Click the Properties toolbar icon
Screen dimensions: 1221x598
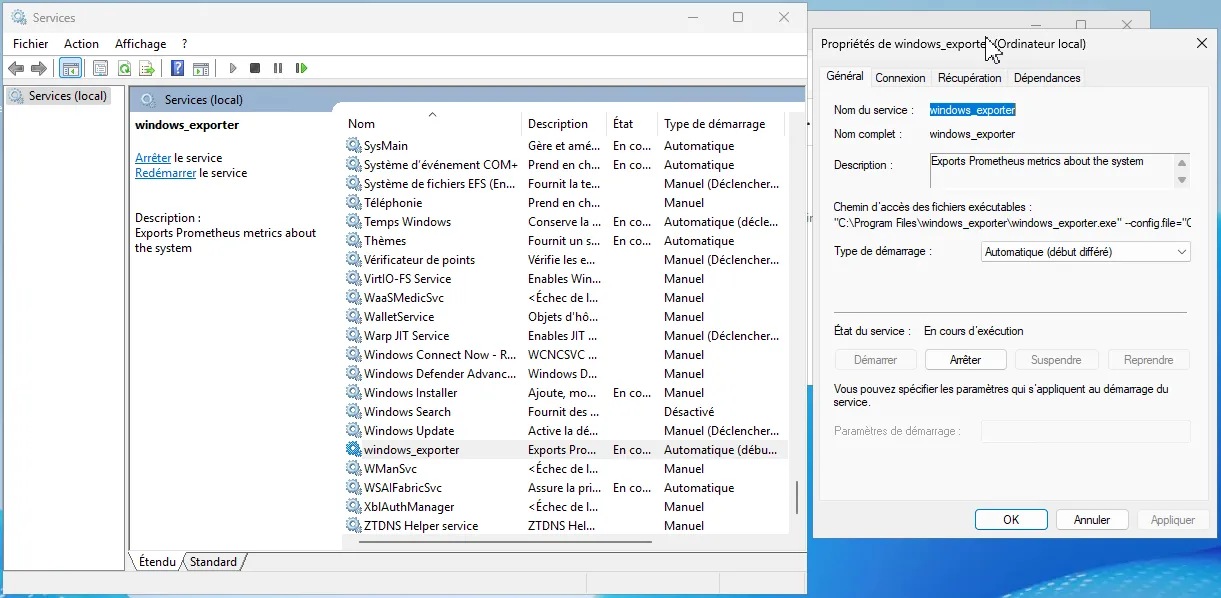point(100,68)
